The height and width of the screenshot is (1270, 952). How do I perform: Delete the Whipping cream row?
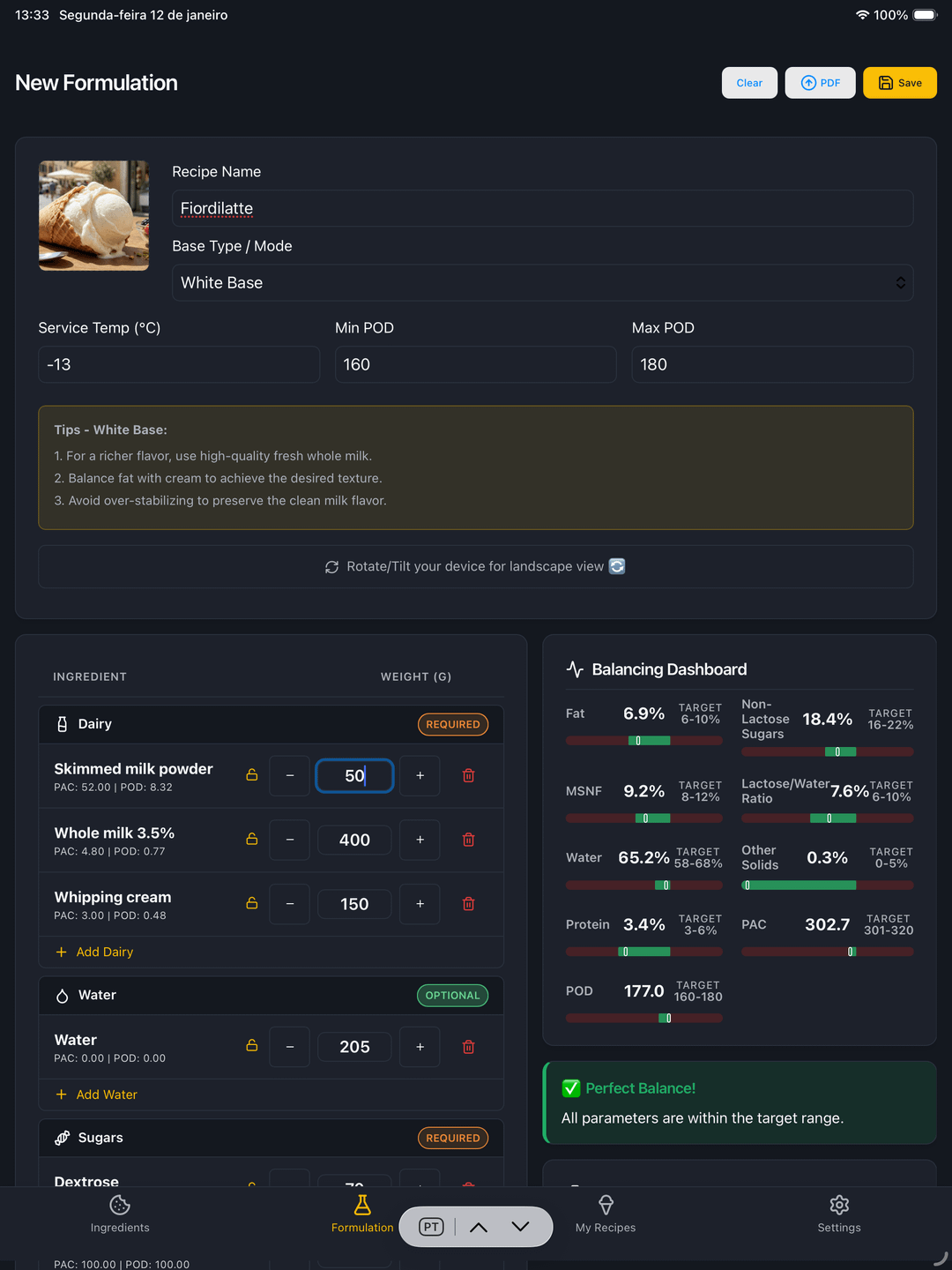point(468,904)
